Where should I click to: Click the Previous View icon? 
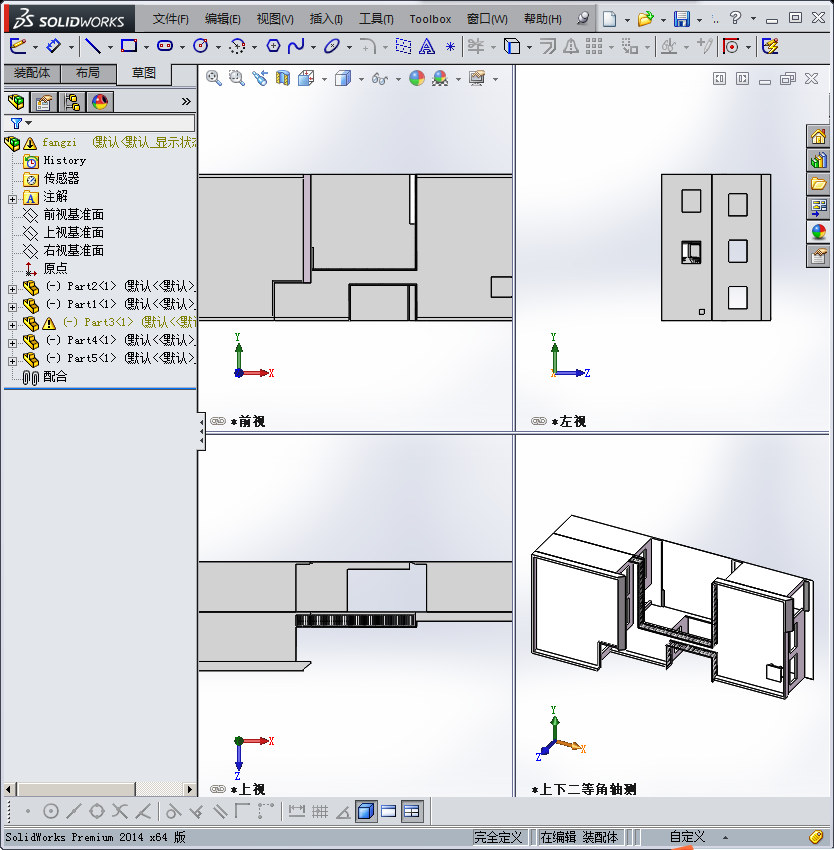click(260, 79)
